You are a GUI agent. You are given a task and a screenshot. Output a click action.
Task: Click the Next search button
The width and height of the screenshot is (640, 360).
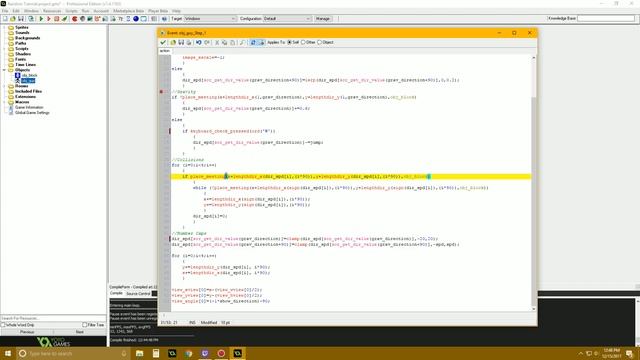coord(80,332)
